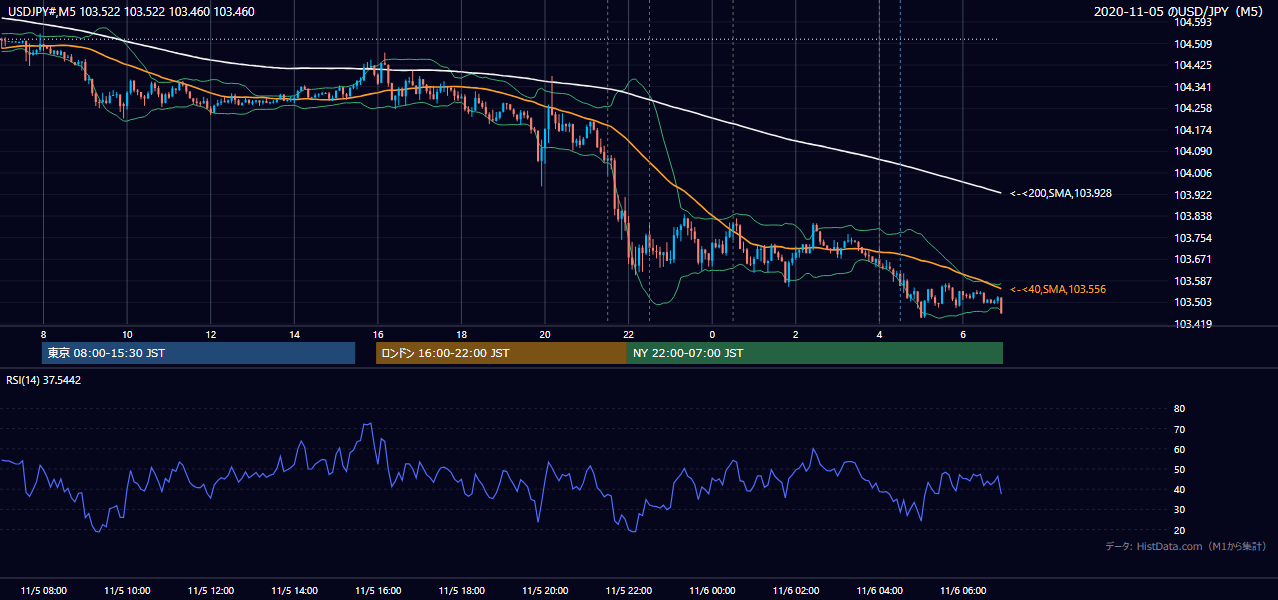Viewport: 1278px width, 600px height.
Task: Click the 11/5 16:00 date label
Action: point(378,590)
